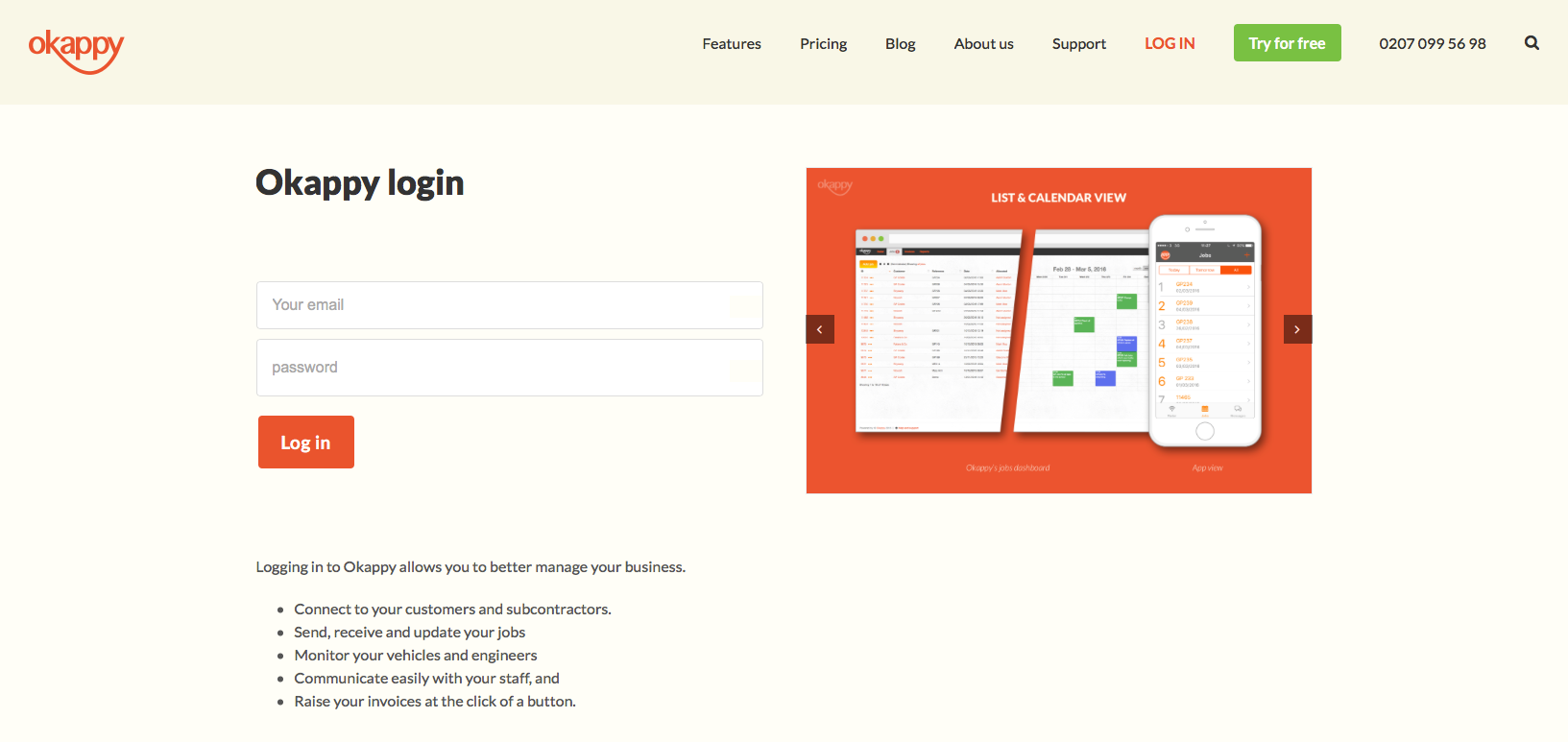Image resolution: width=1568 pixels, height=742 pixels.
Task: Advance to the next carousel slide
Action: click(x=1297, y=329)
